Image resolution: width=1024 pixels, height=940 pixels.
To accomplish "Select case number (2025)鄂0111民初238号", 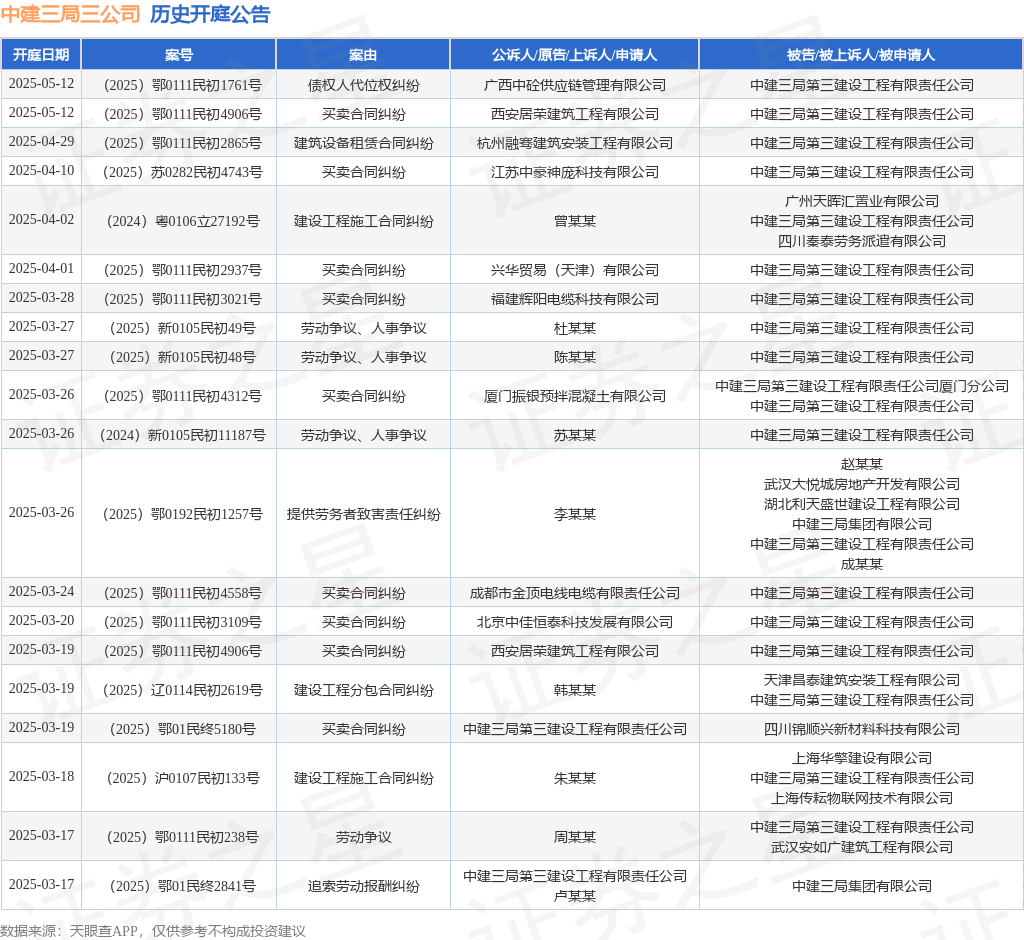I will [x=179, y=837].
